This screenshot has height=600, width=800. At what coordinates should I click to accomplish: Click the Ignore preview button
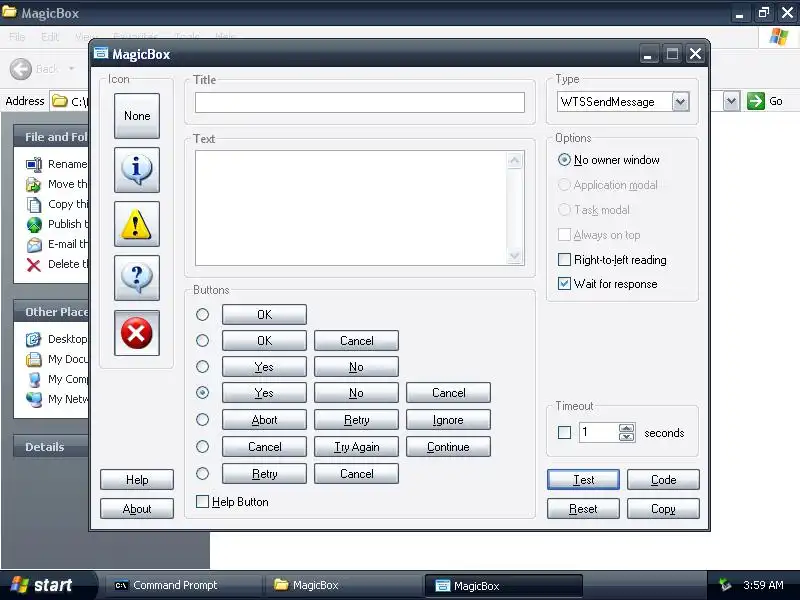point(448,419)
